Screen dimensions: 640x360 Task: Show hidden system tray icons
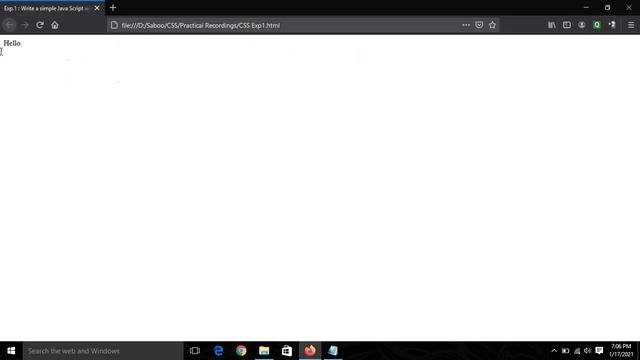(x=554, y=351)
